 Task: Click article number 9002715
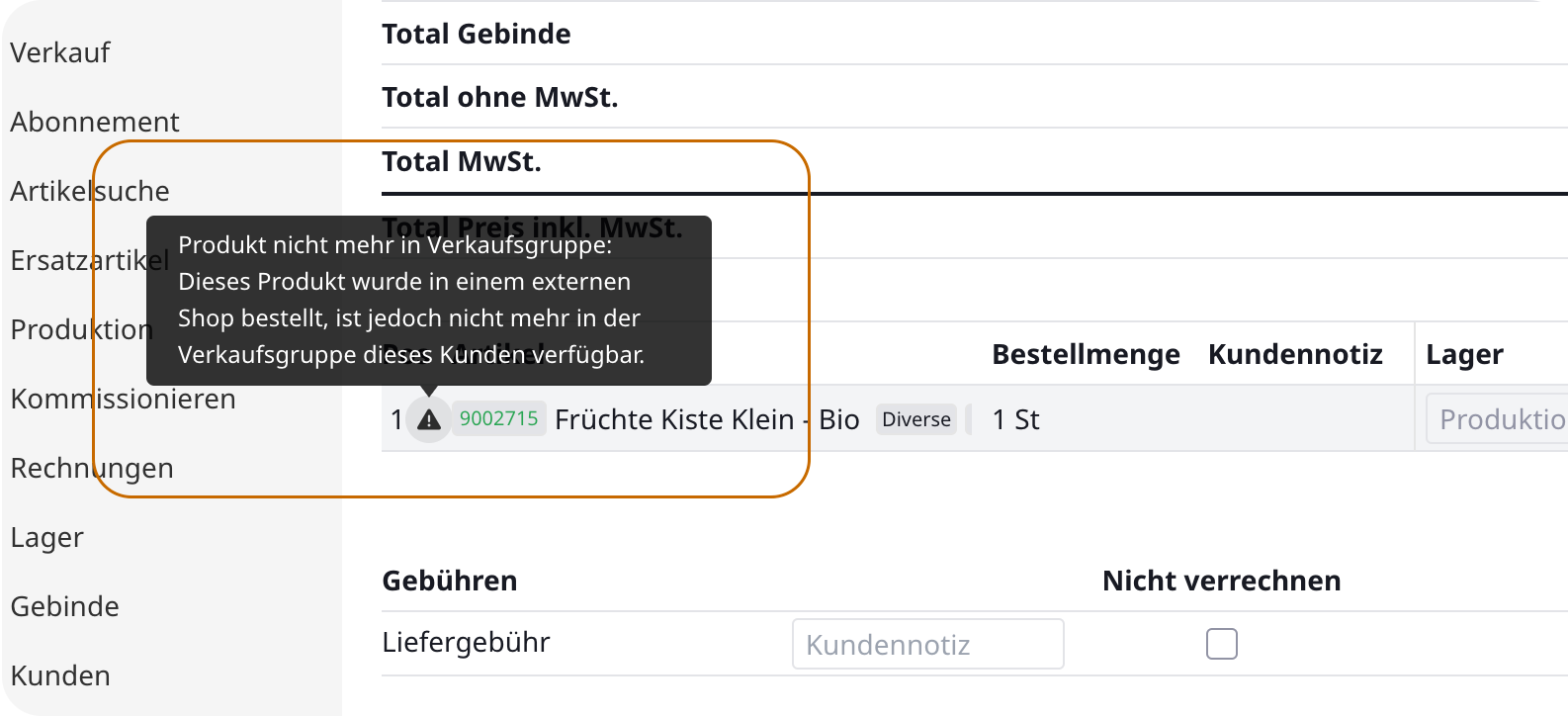tap(499, 418)
